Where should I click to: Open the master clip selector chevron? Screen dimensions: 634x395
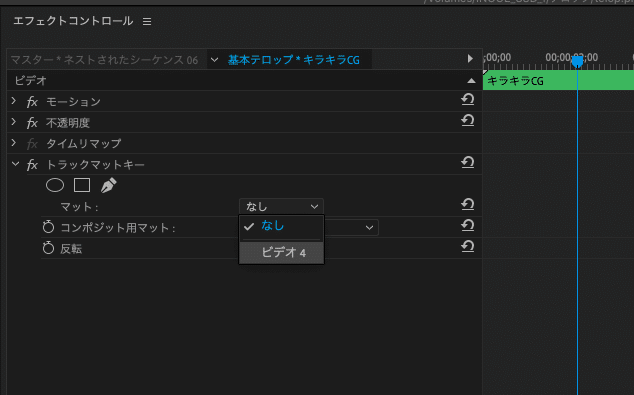pyautogui.click(x=214, y=60)
